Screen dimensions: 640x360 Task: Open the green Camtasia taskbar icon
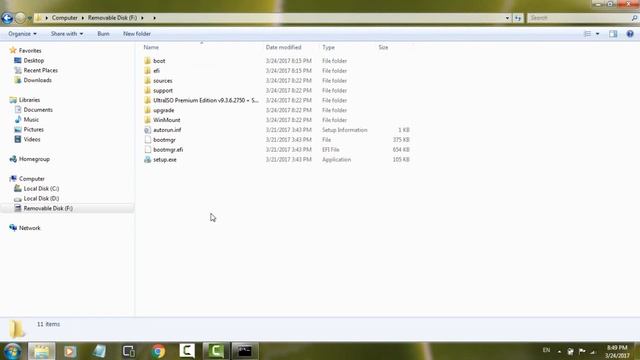click(x=216, y=351)
